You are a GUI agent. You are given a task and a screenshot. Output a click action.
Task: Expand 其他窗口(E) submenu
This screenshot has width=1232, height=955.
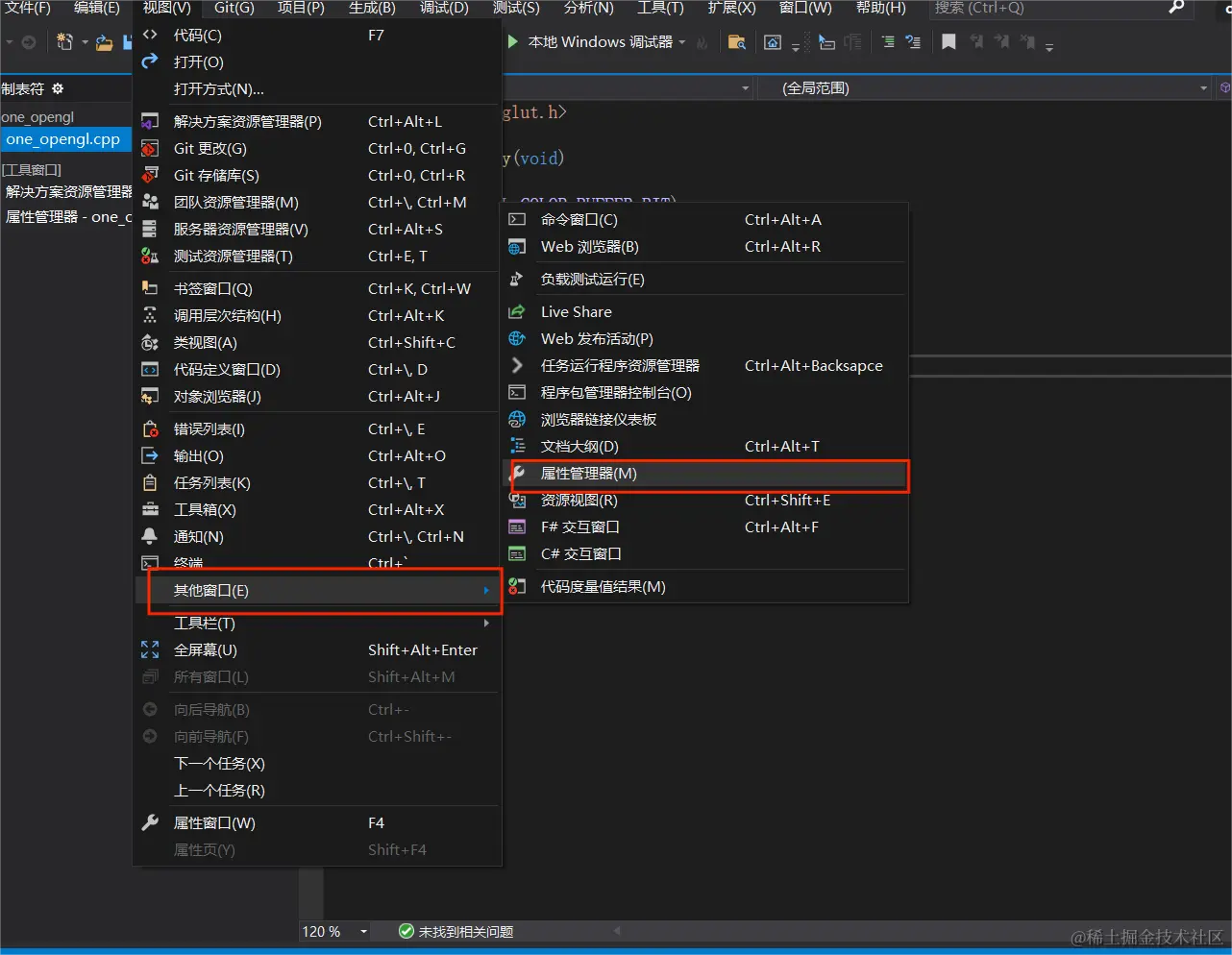point(318,591)
